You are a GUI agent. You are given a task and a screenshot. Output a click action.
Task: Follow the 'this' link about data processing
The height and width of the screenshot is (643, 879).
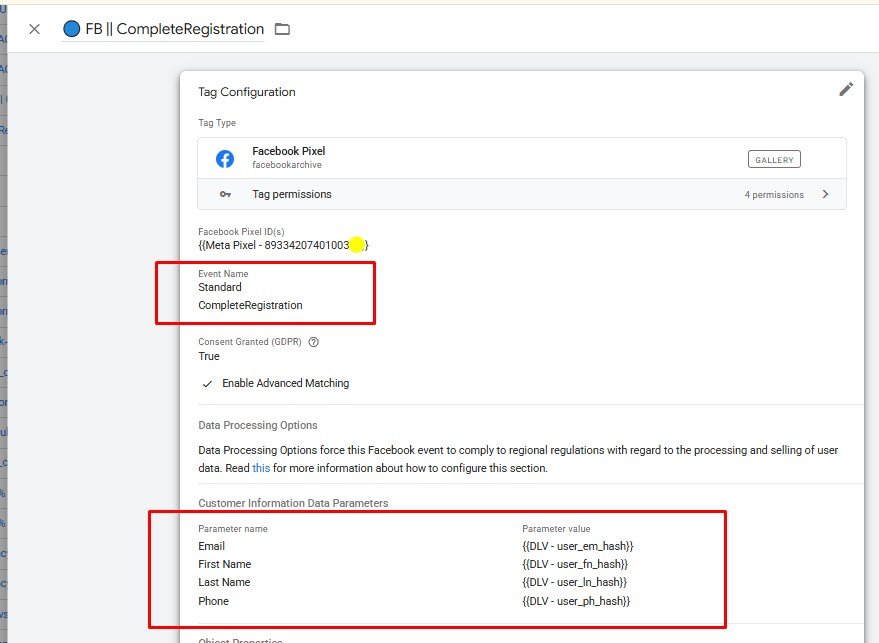(261, 468)
